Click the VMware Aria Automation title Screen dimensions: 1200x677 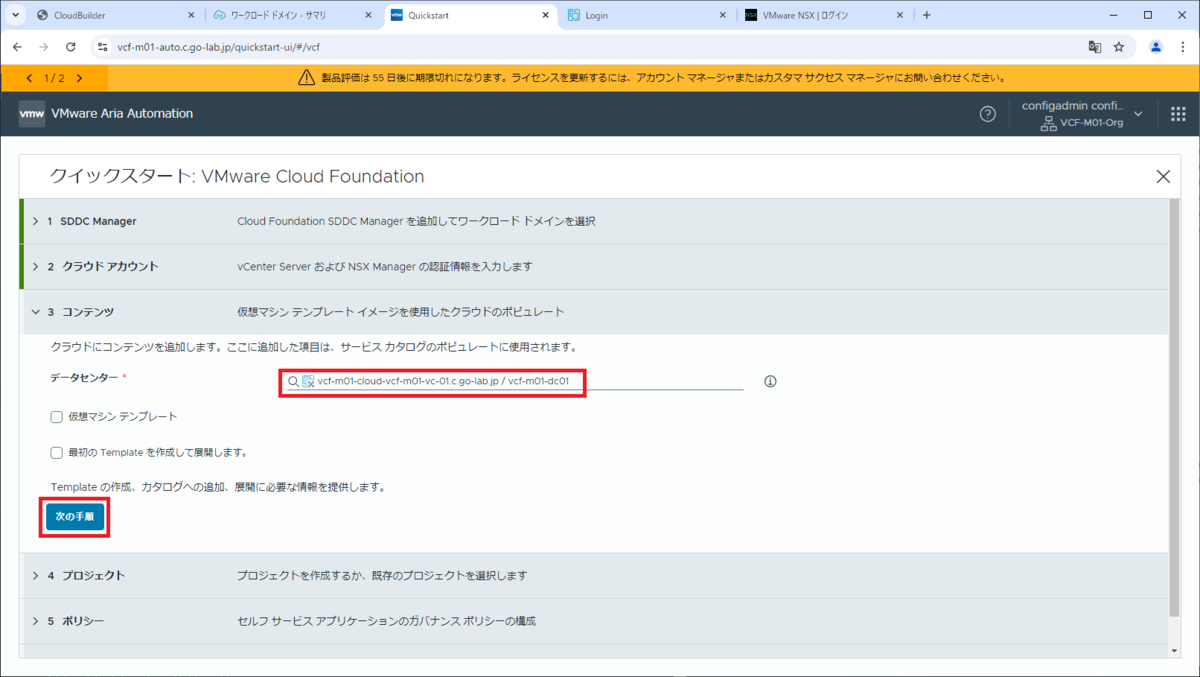(x=123, y=114)
